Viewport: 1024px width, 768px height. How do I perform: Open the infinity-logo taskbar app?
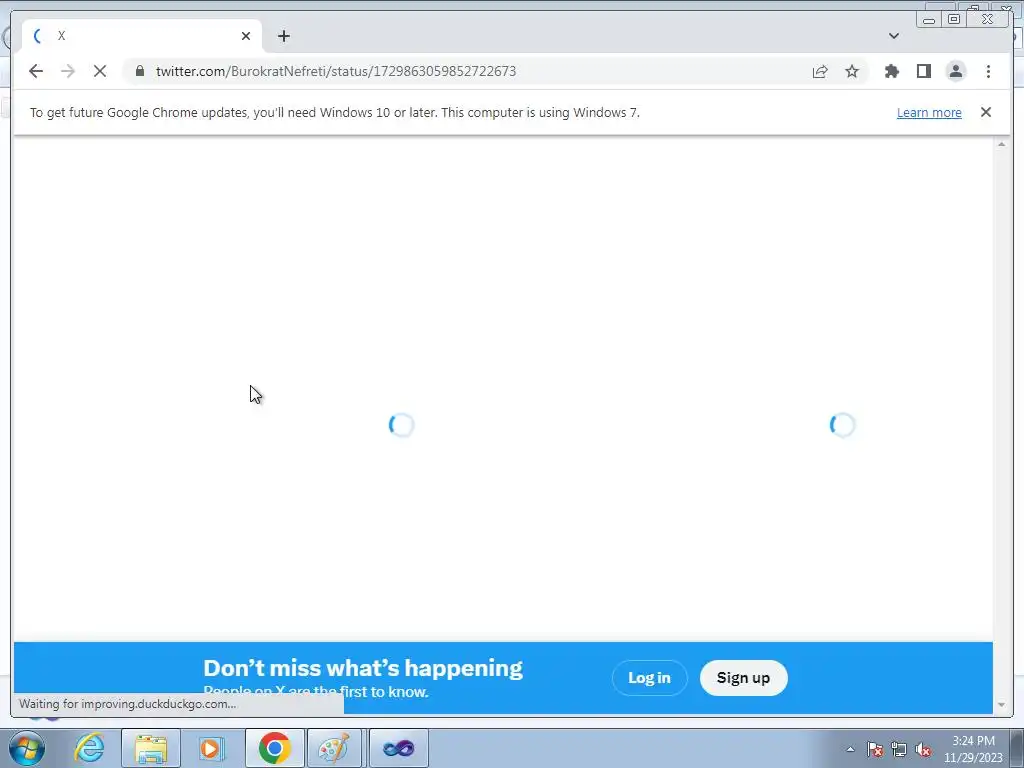(x=398, y=748)
